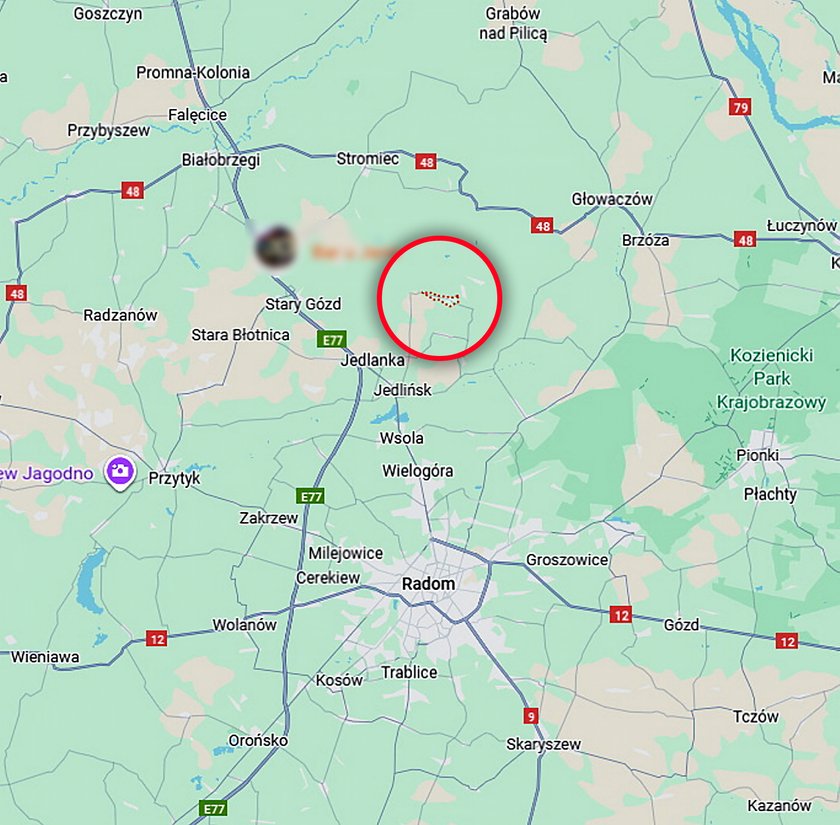Select the Białobrzegi town label
840x825 pixels.
point(221,160)
